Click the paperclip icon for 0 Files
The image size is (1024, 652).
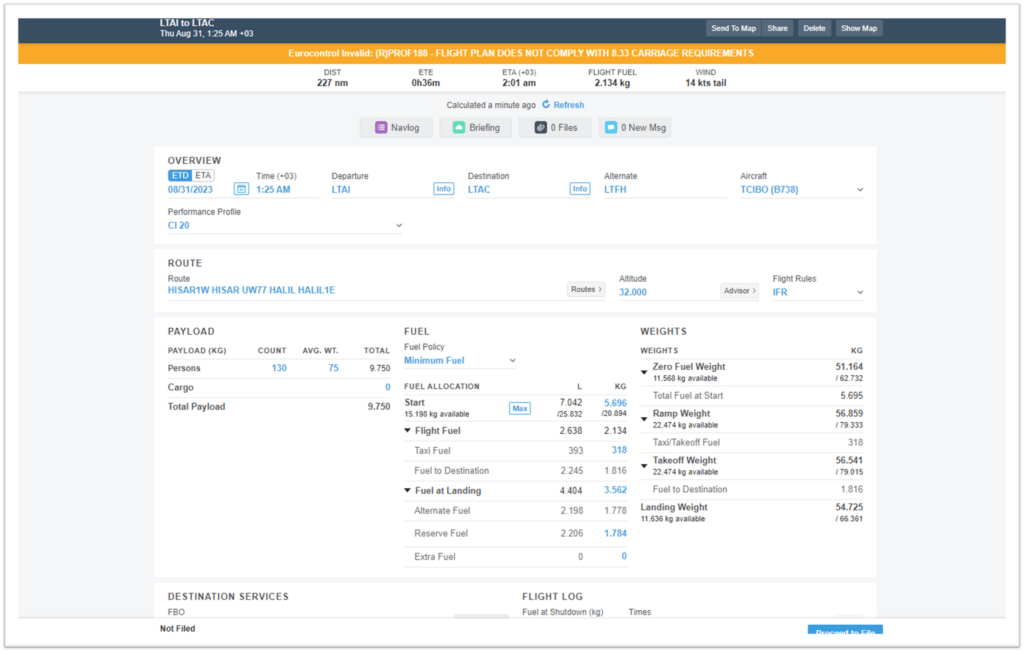coord(541,127)
